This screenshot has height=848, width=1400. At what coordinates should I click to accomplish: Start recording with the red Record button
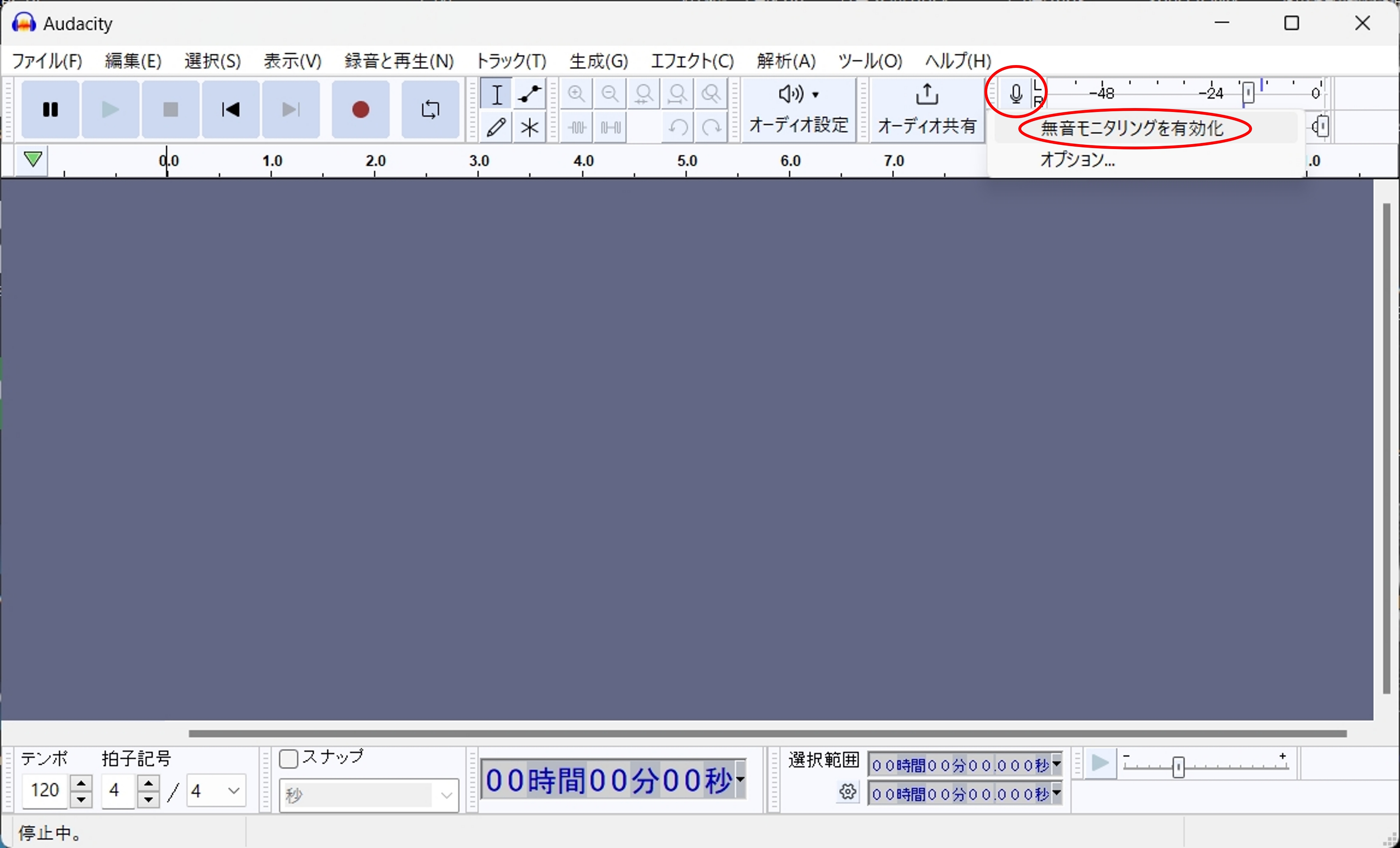click(361, 109)
